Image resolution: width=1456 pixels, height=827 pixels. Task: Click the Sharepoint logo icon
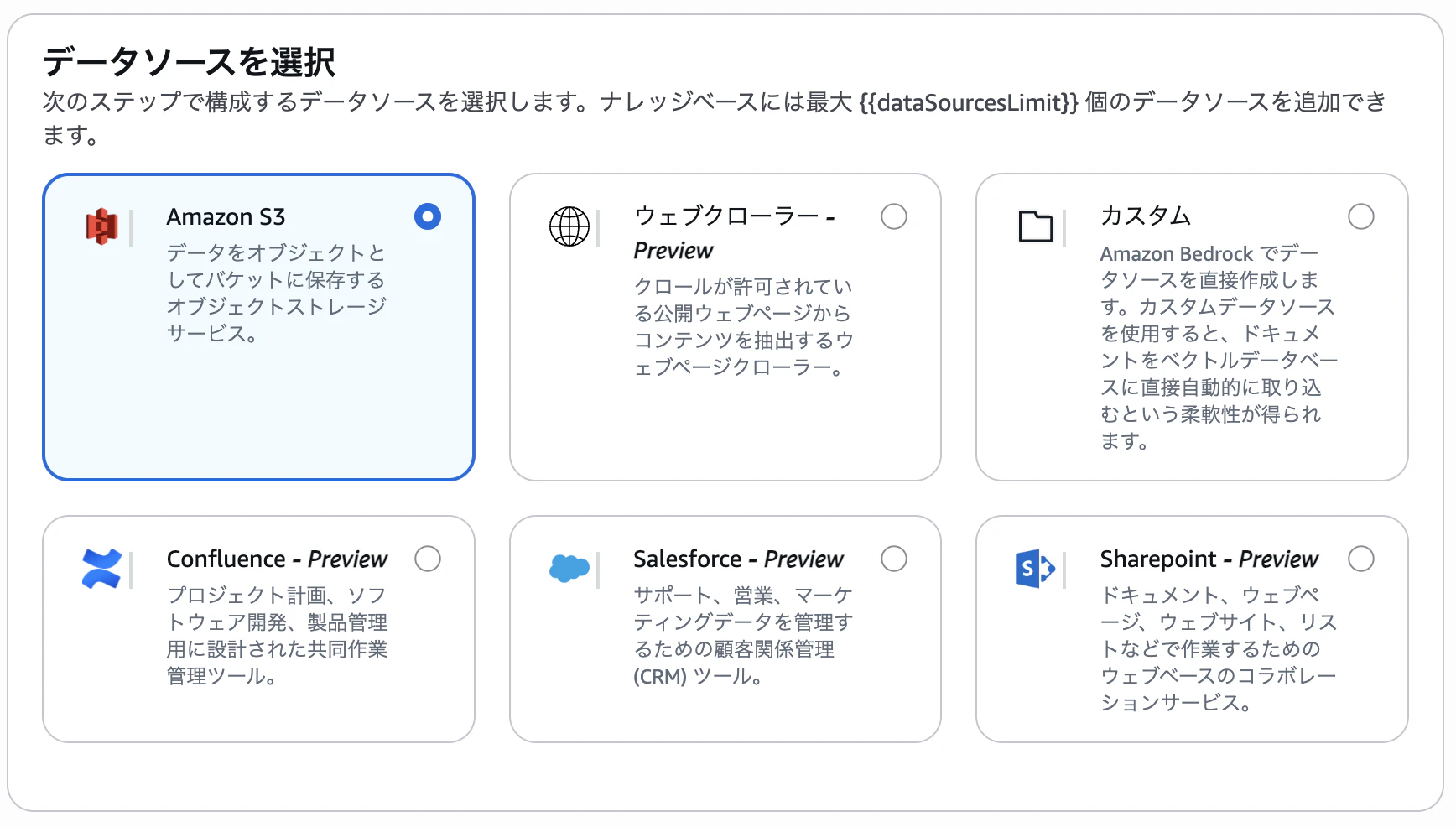[x=1036, y=569]
